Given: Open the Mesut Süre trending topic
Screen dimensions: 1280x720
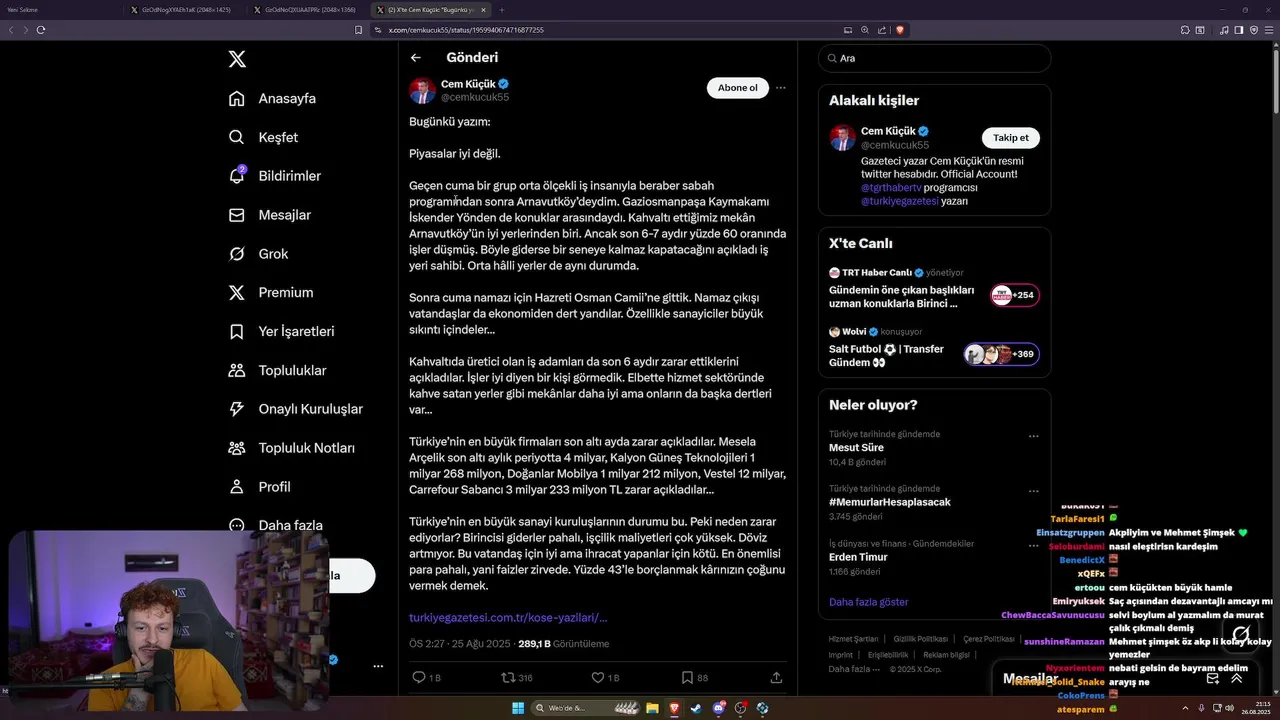Looking at the screenshot, I should point(934,448).
